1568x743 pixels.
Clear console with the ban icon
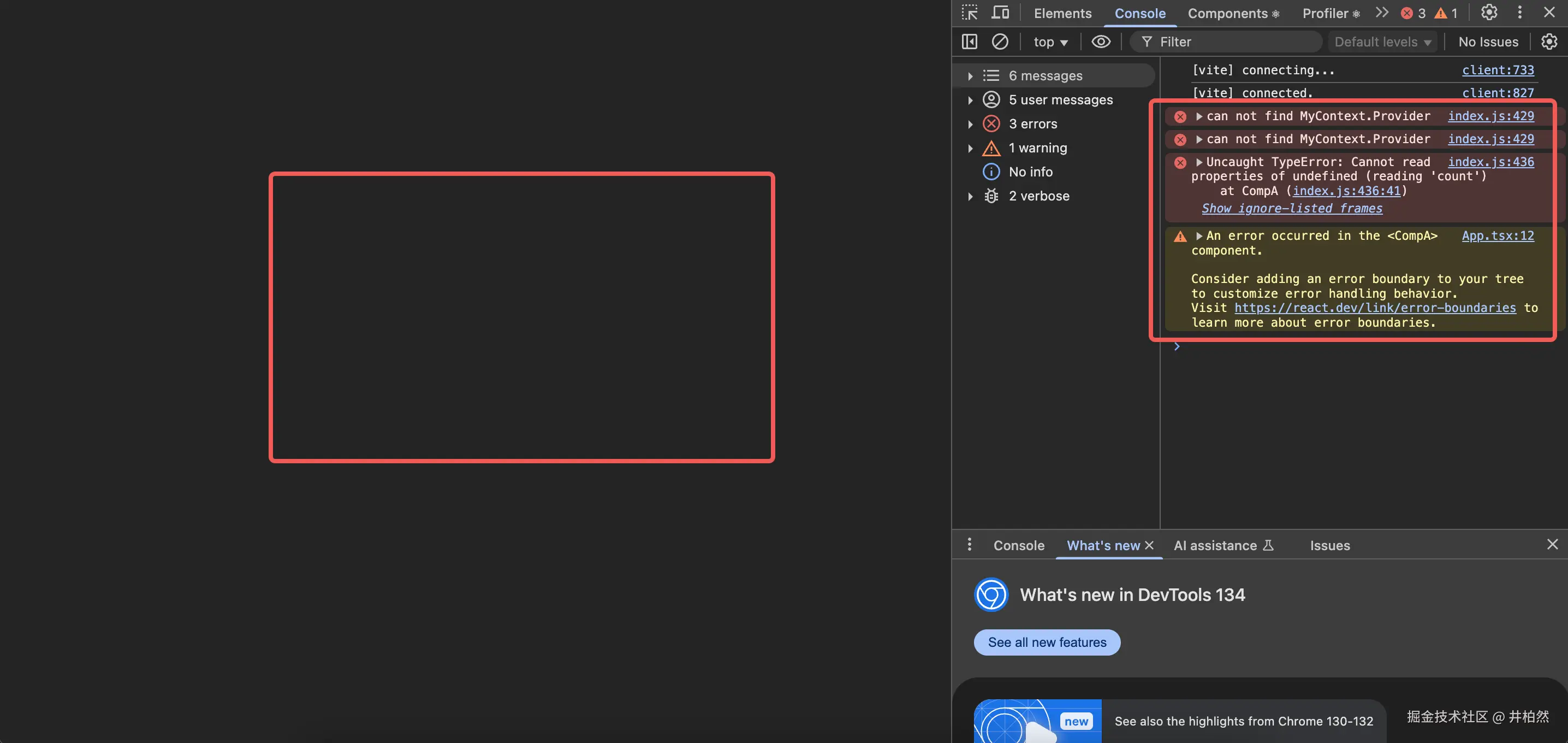tap(1000, 42)
